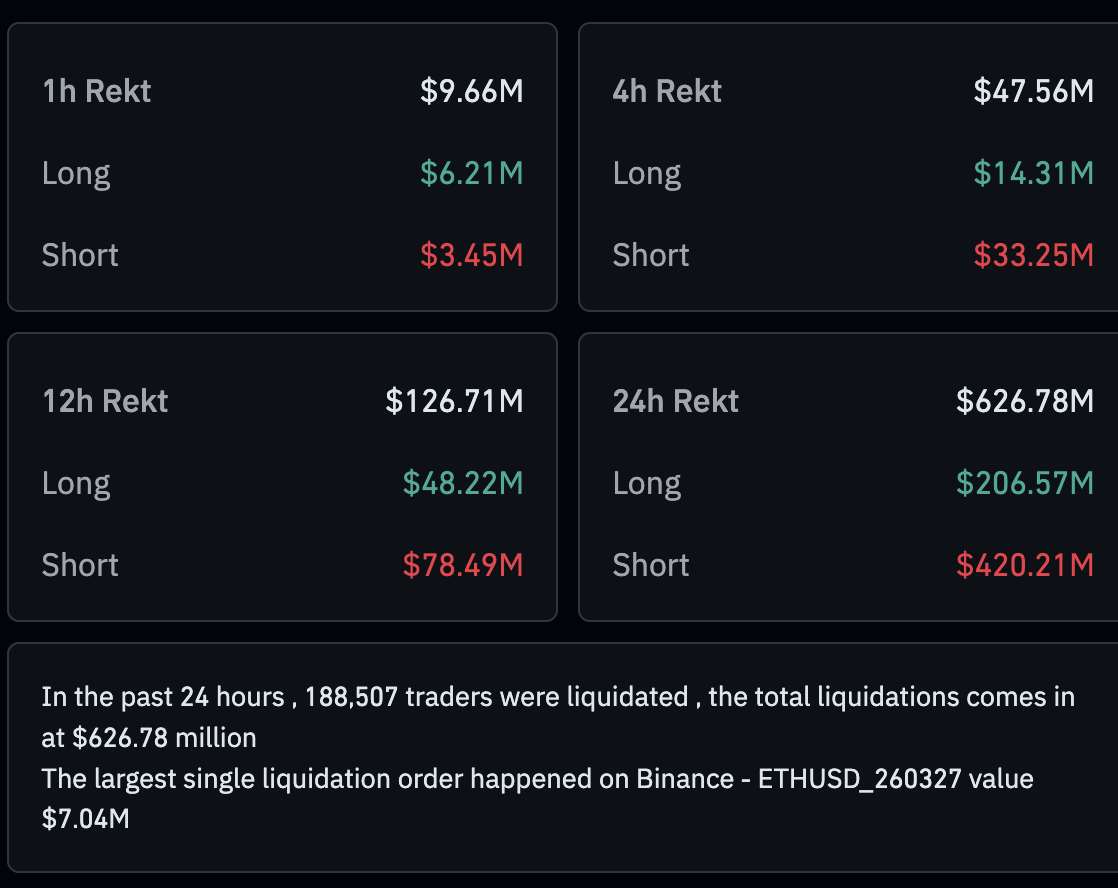
Task: Click the 1h Rekt total $9.66M
Action: coord(471,92)
